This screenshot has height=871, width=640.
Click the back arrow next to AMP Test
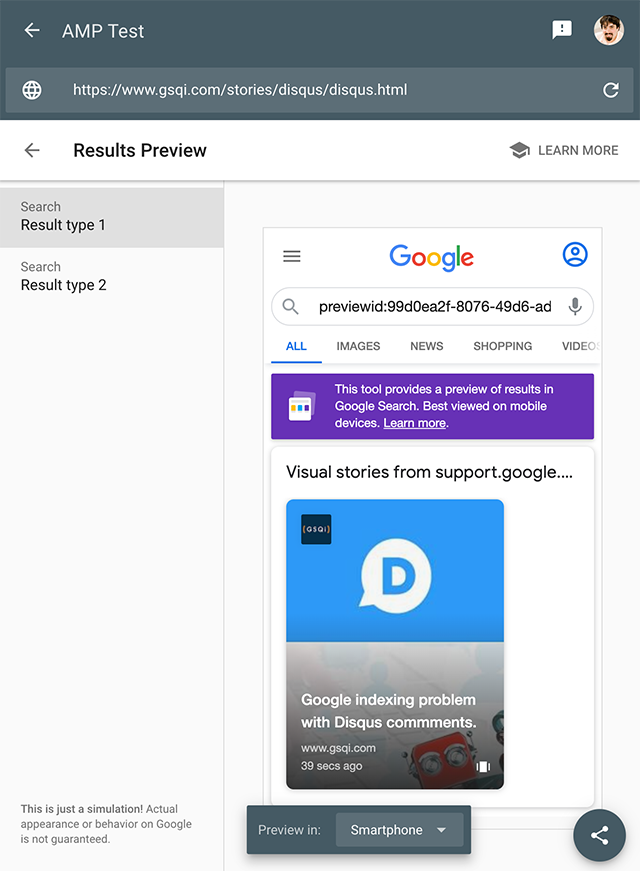32,31
